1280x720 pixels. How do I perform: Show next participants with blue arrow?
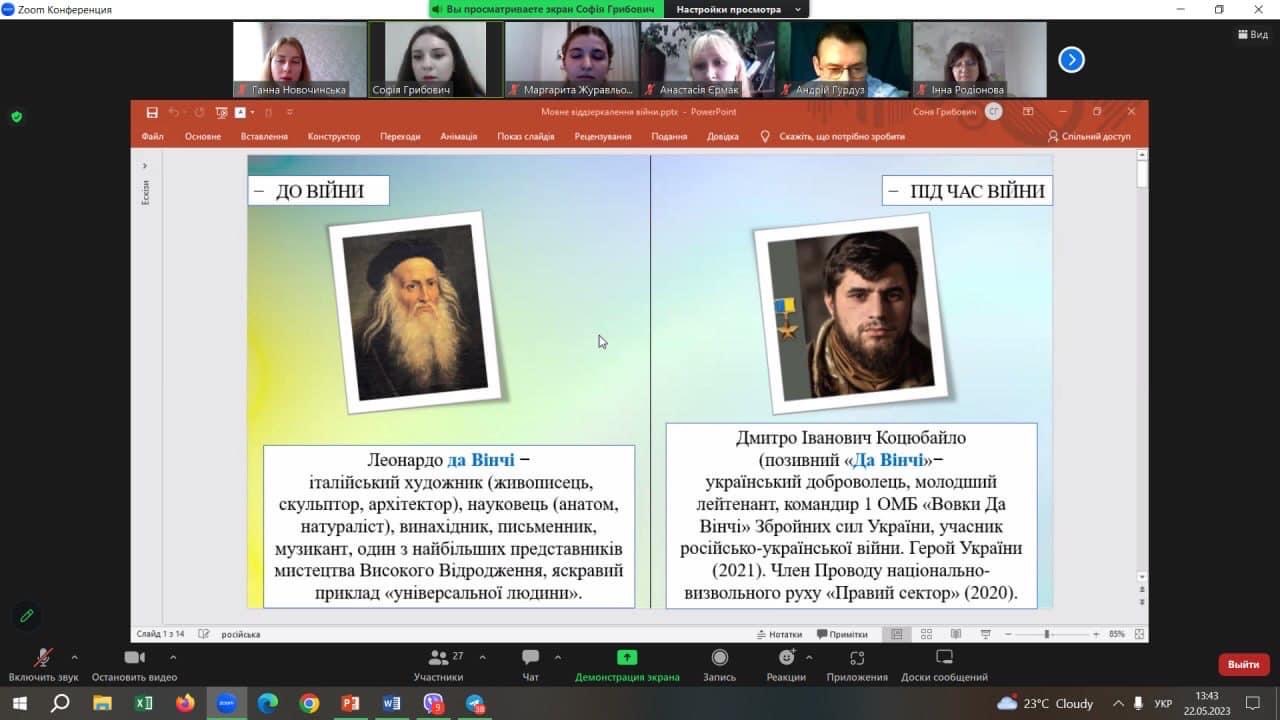pyautogui.click(x=1071, y=60)
